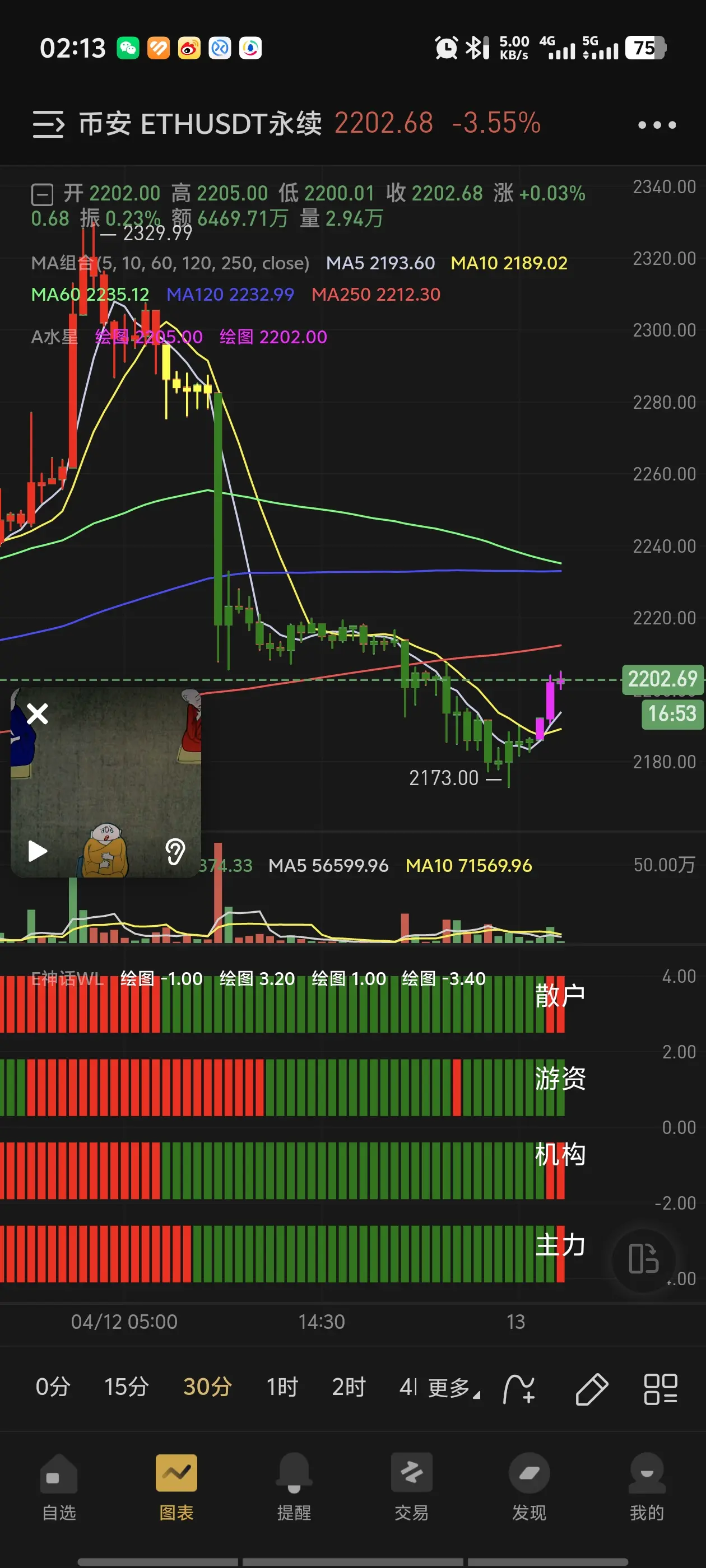This screenshot has width=706, height=1568.
Task: Tap the 散户 row label
Action: pos(560,996)
